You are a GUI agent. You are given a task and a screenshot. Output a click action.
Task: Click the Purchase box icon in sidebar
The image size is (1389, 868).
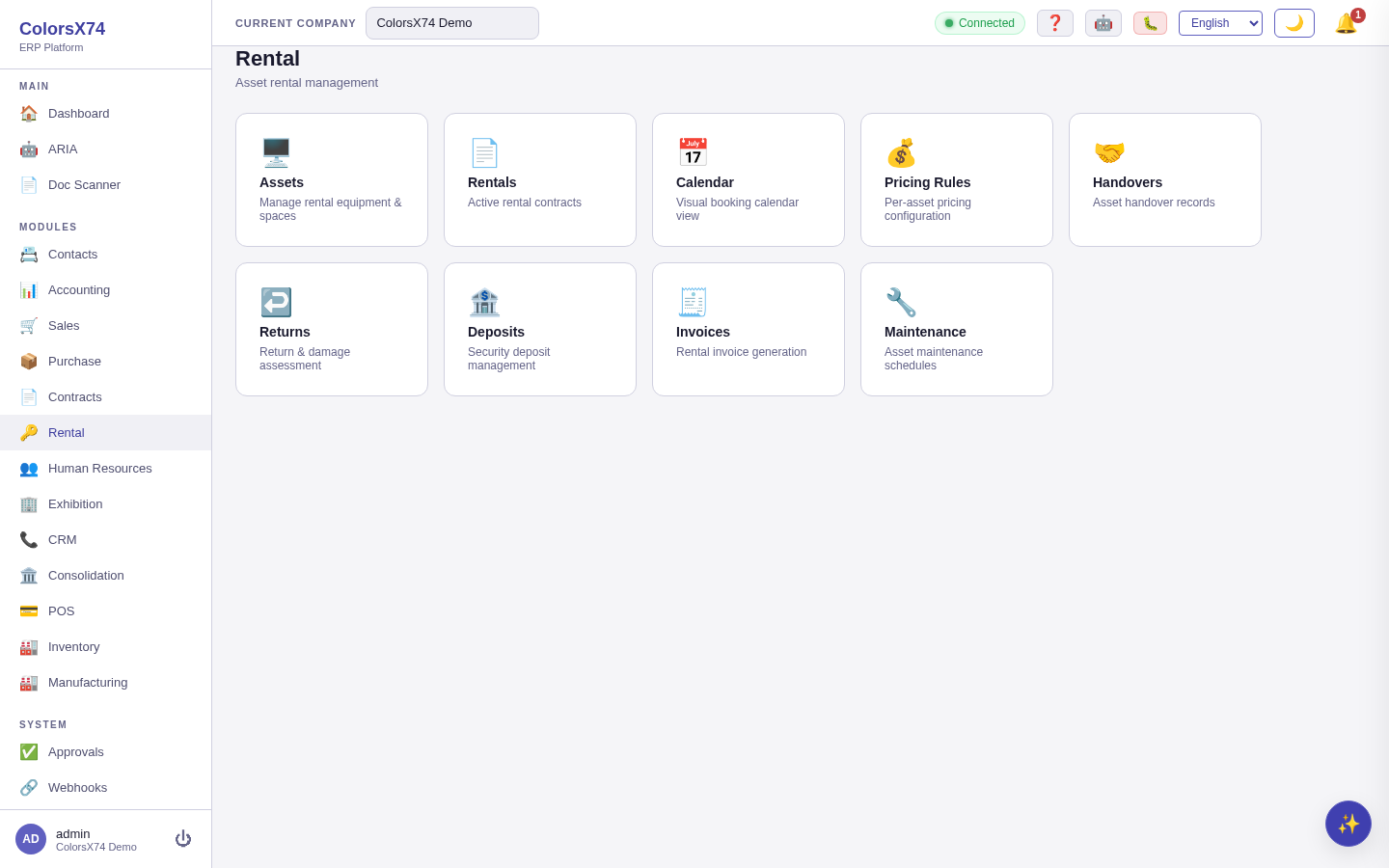(x=29, y=361)
